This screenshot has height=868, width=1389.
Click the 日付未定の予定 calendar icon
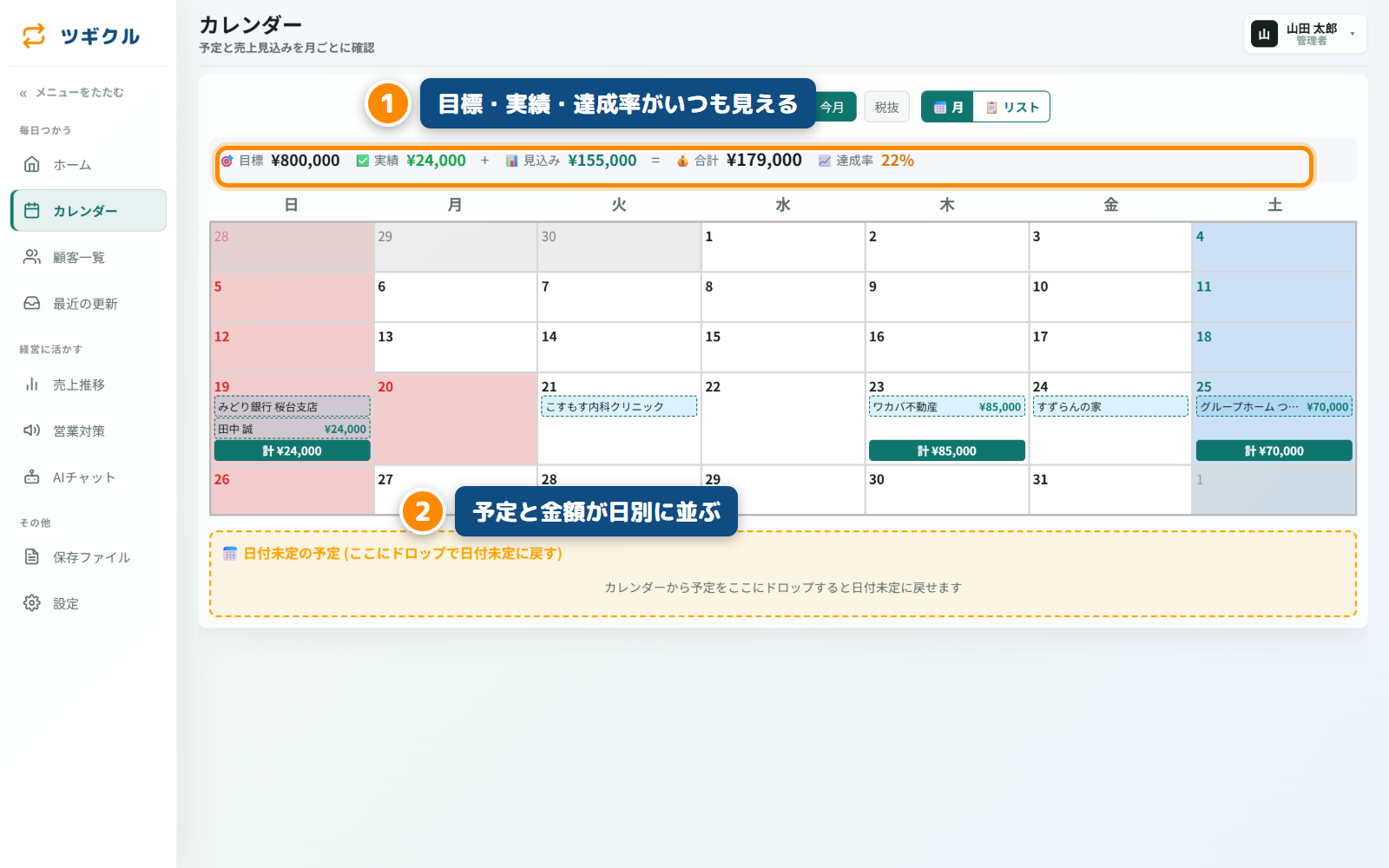(230, 553)
